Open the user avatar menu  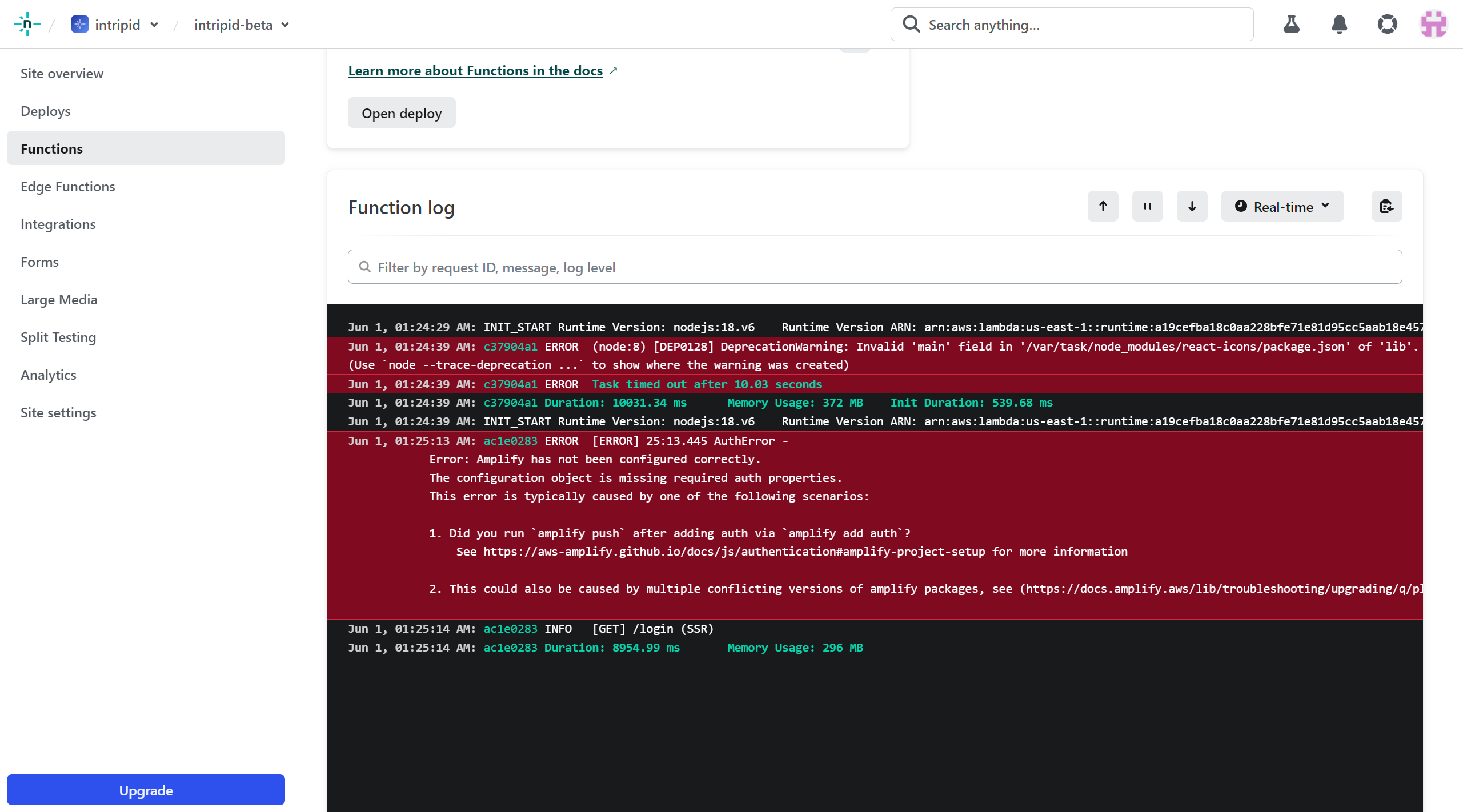coord(1434,24)
